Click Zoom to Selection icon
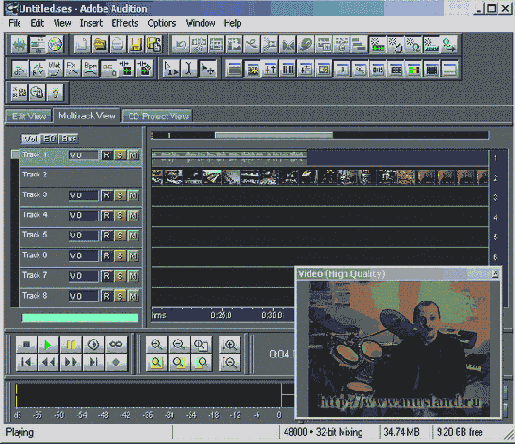 (x=156, y=362)
